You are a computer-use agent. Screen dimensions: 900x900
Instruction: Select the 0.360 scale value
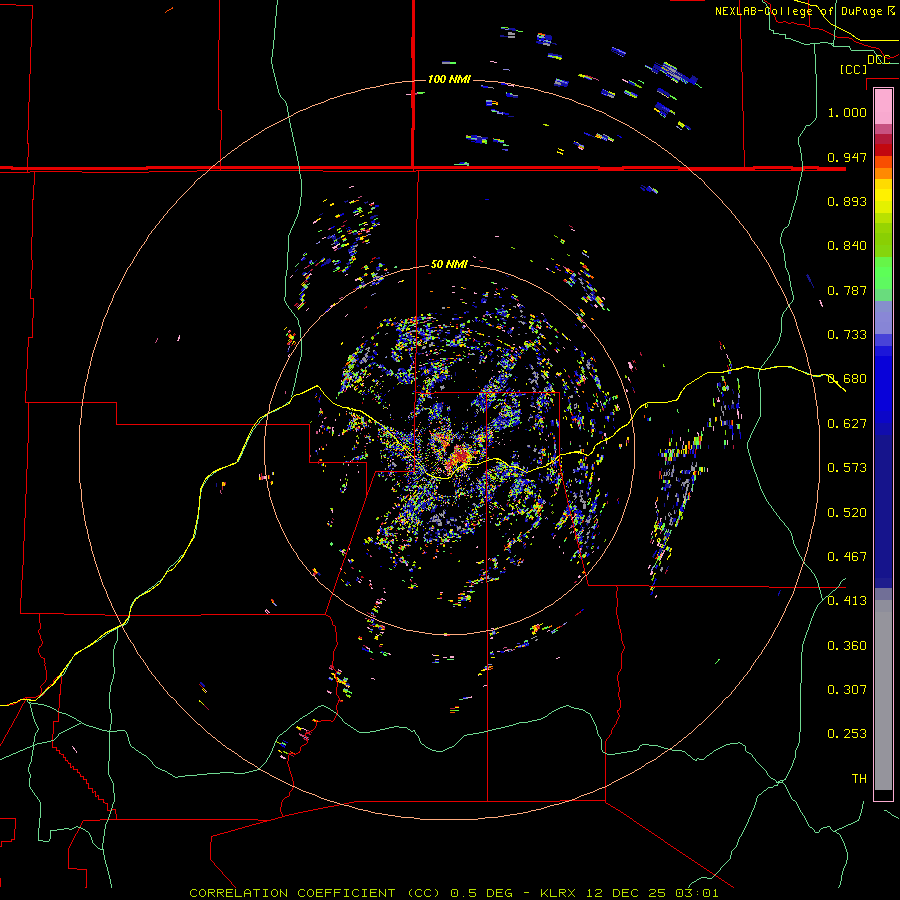click(x=847, y=645)
